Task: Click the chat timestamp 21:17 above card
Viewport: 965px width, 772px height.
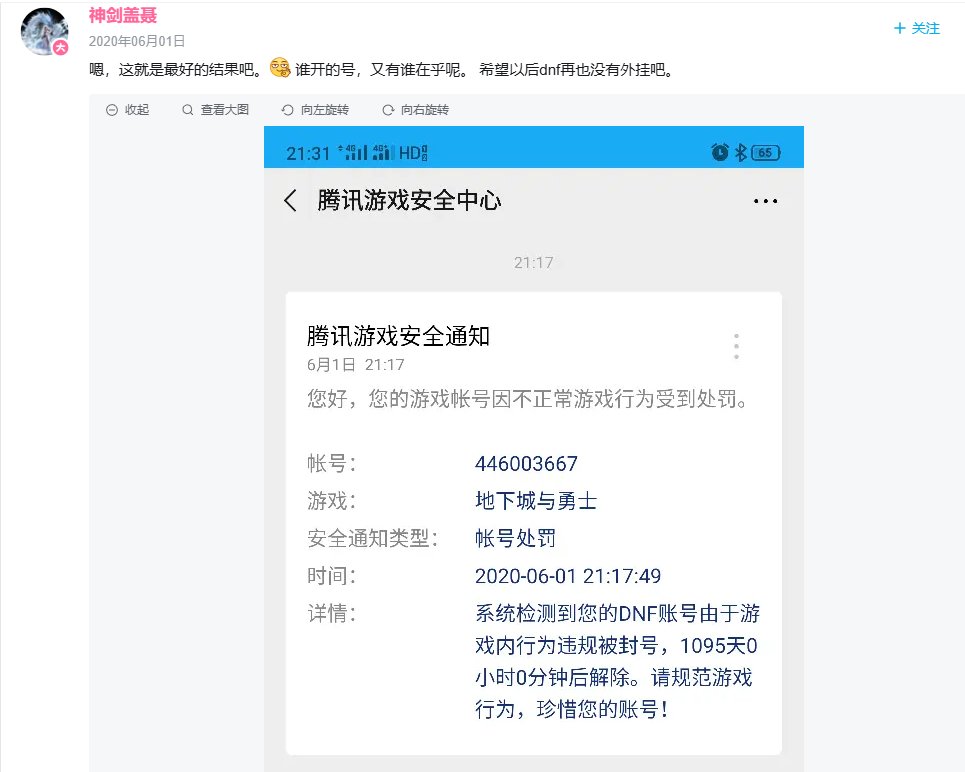Action: coord(534,263)
